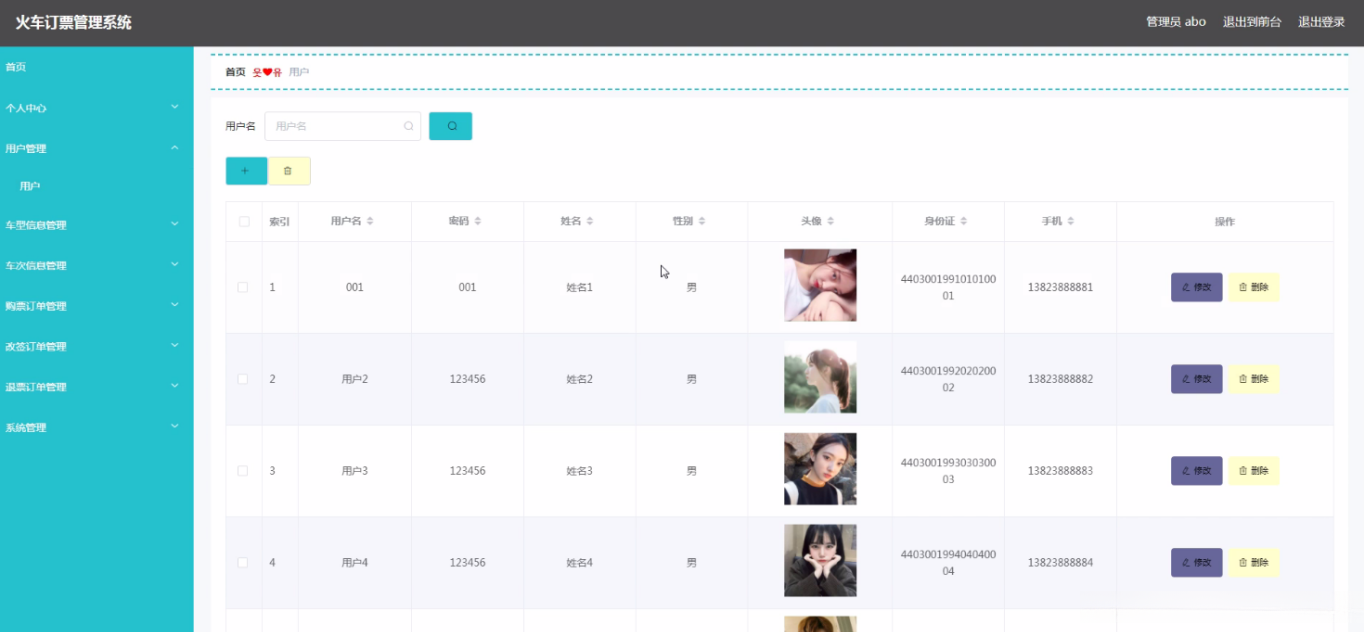1364x632 pixels.
Task: Sort by 密码 column arrows
Action: pos(478,222)
